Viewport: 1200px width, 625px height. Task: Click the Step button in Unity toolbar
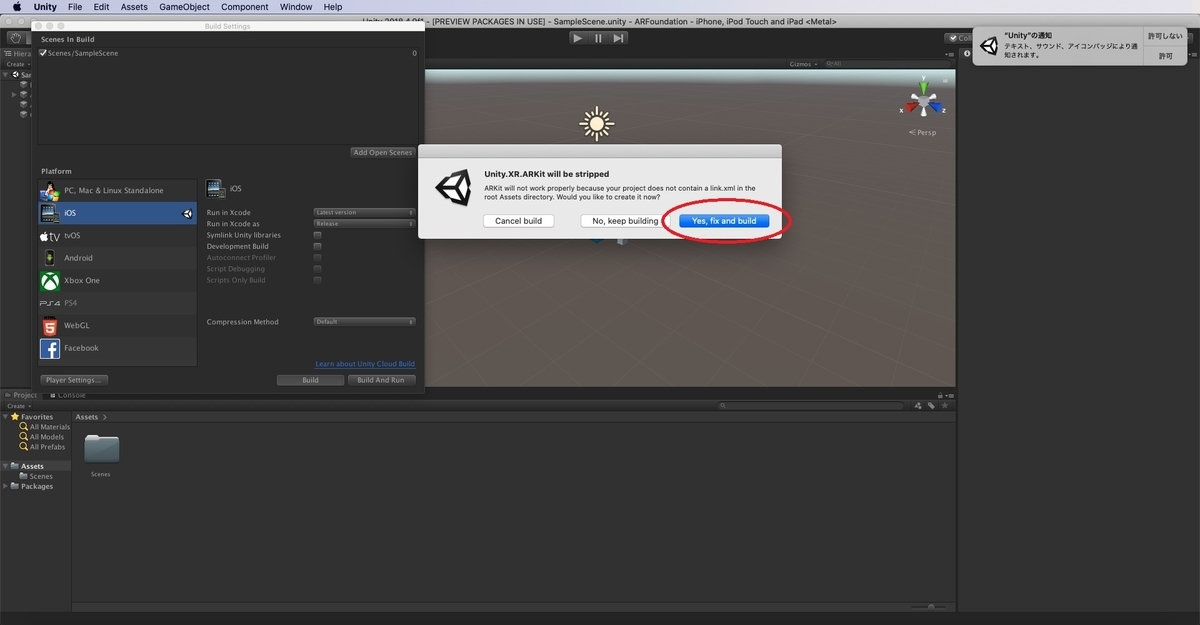tap(619, 38)
